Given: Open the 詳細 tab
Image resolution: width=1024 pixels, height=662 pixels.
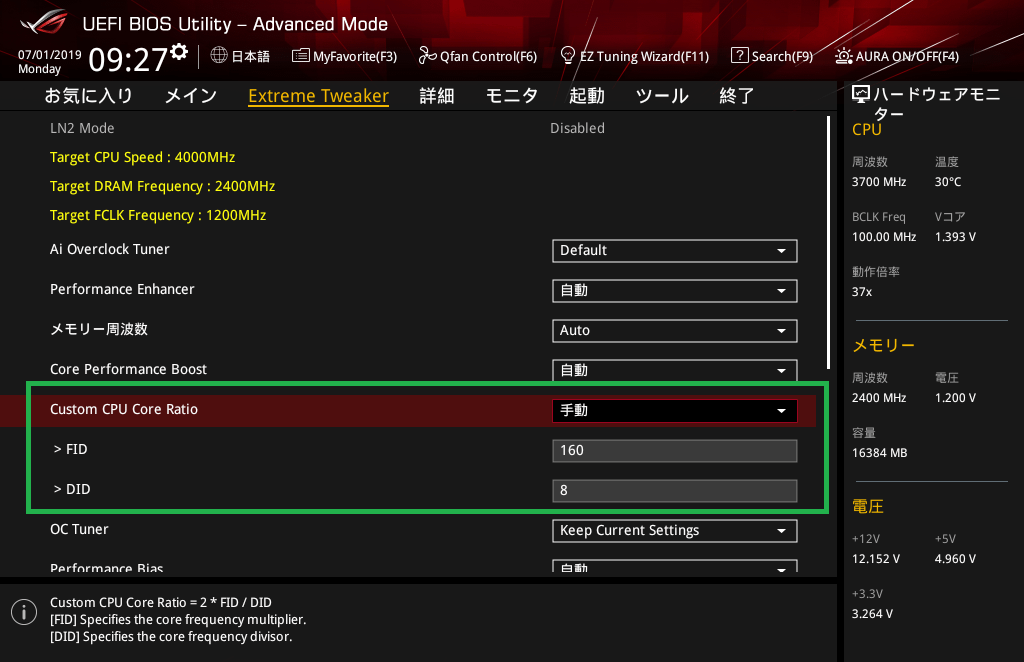Looking at the screenshot, I should point(437,96).
